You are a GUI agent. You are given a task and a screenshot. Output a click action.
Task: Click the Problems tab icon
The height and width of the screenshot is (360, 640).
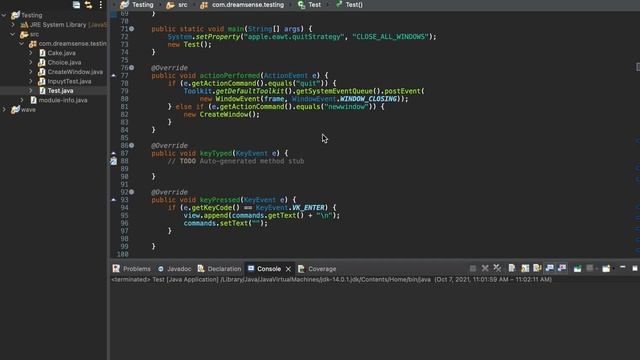116,269
